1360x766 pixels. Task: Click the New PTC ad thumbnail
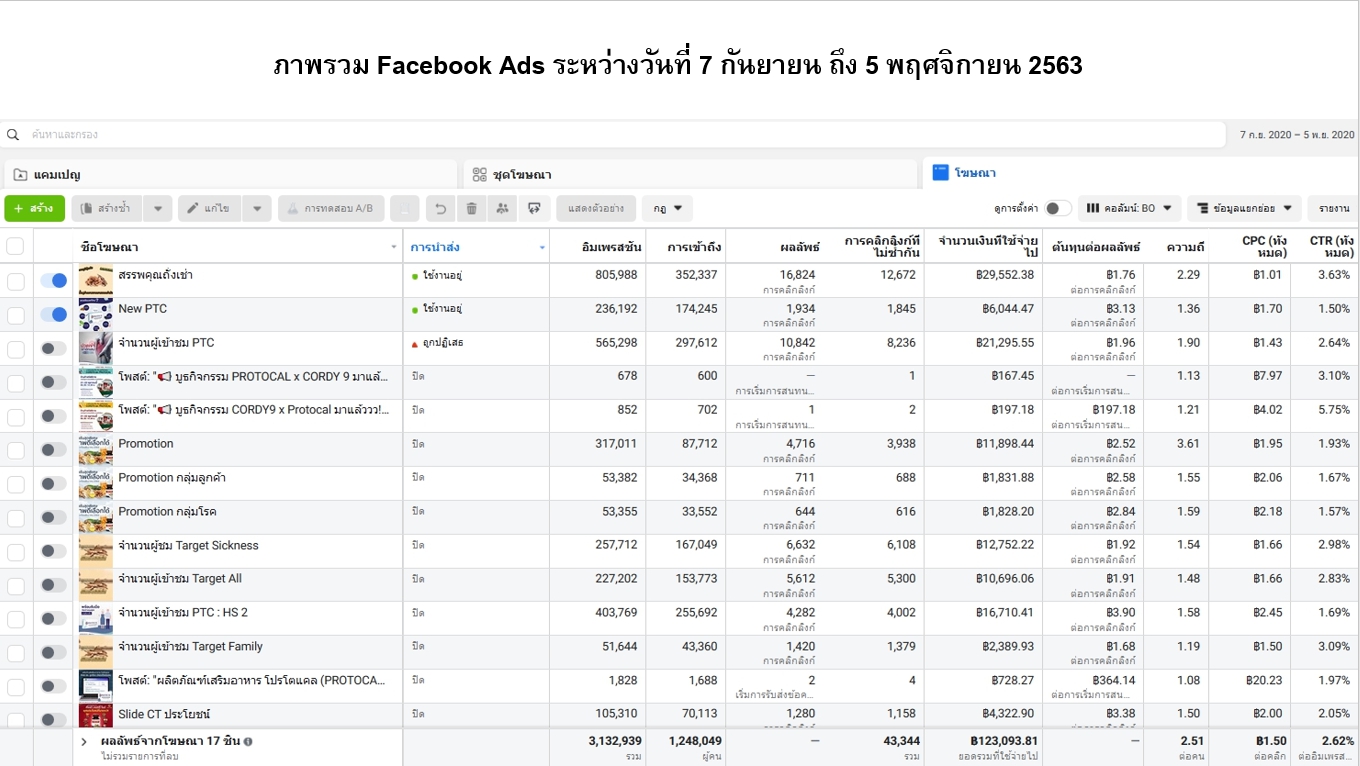pos(96,314)
